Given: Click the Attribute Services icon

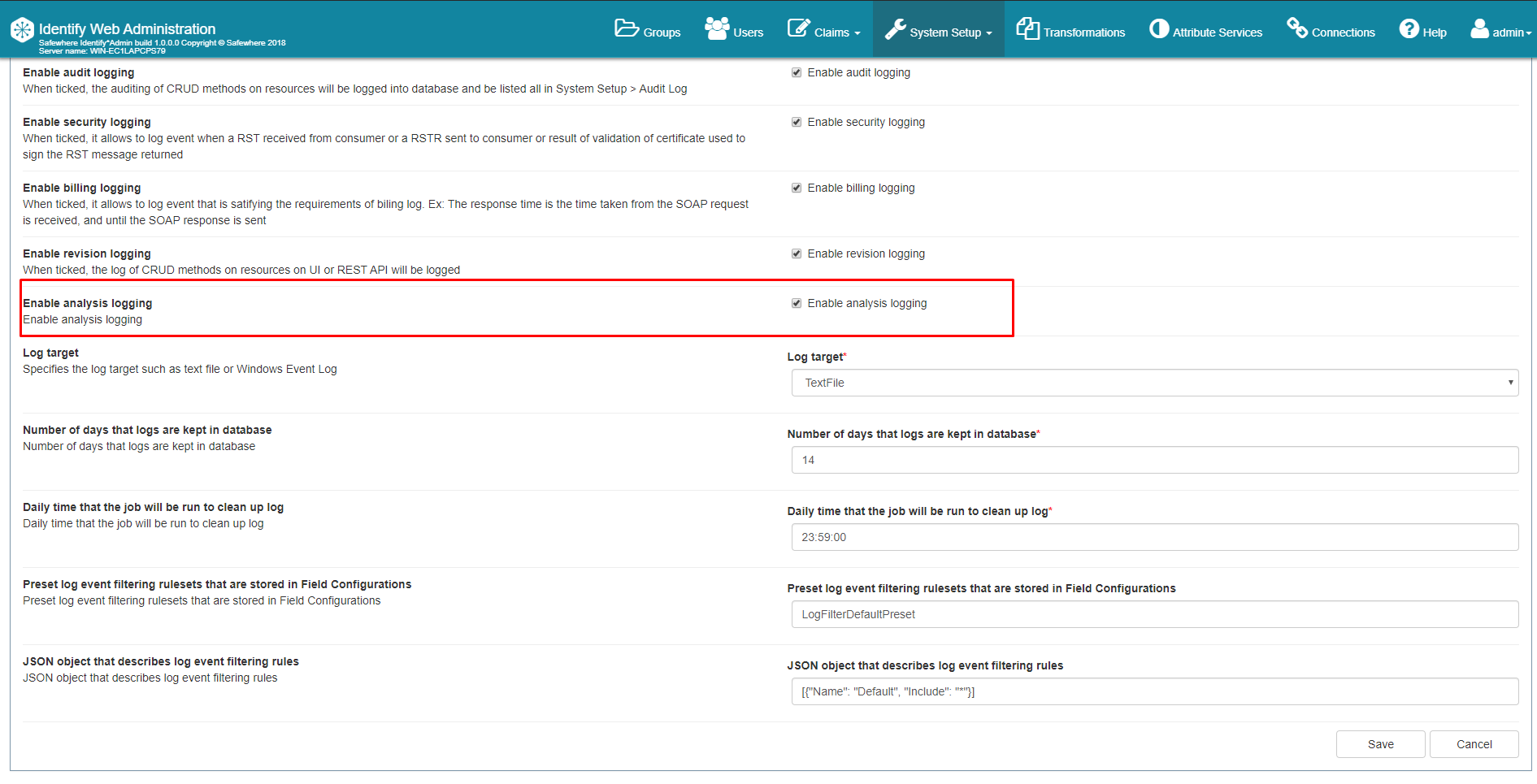Looking at the screenshot, I should [1157, 28].
